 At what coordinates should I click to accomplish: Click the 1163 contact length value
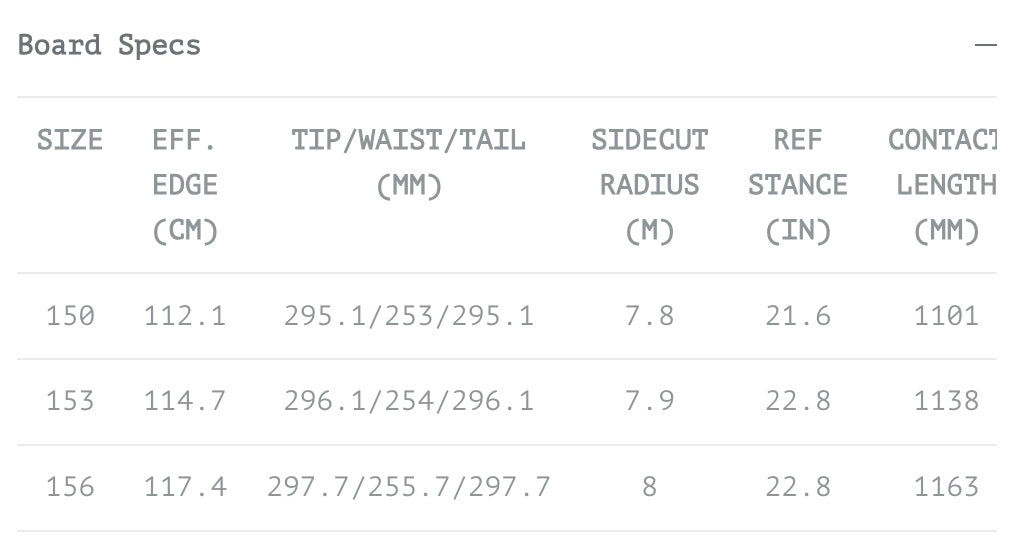[945, 487]
